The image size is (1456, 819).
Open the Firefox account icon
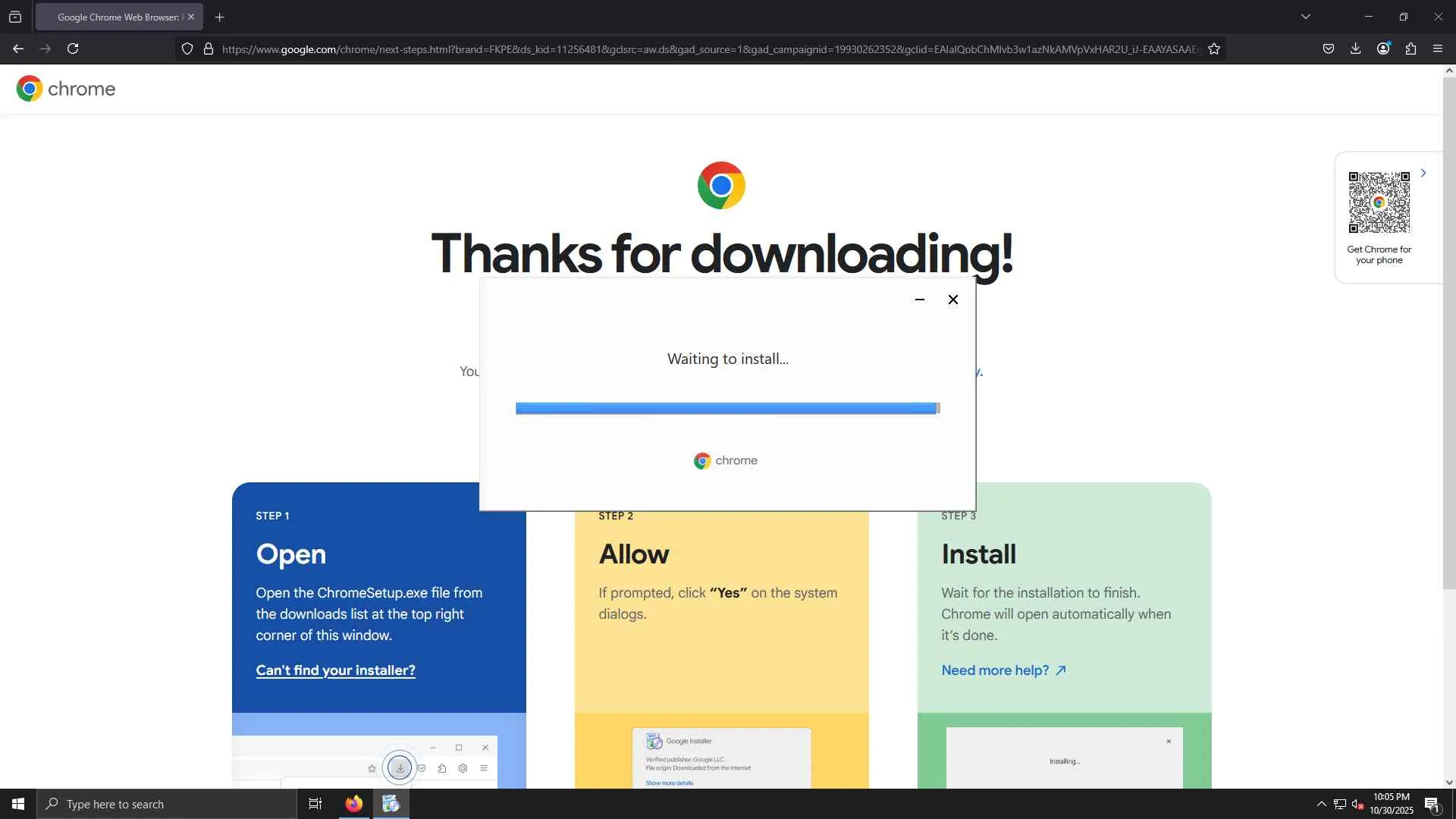pyautogui.click(x=1383, y=49)
